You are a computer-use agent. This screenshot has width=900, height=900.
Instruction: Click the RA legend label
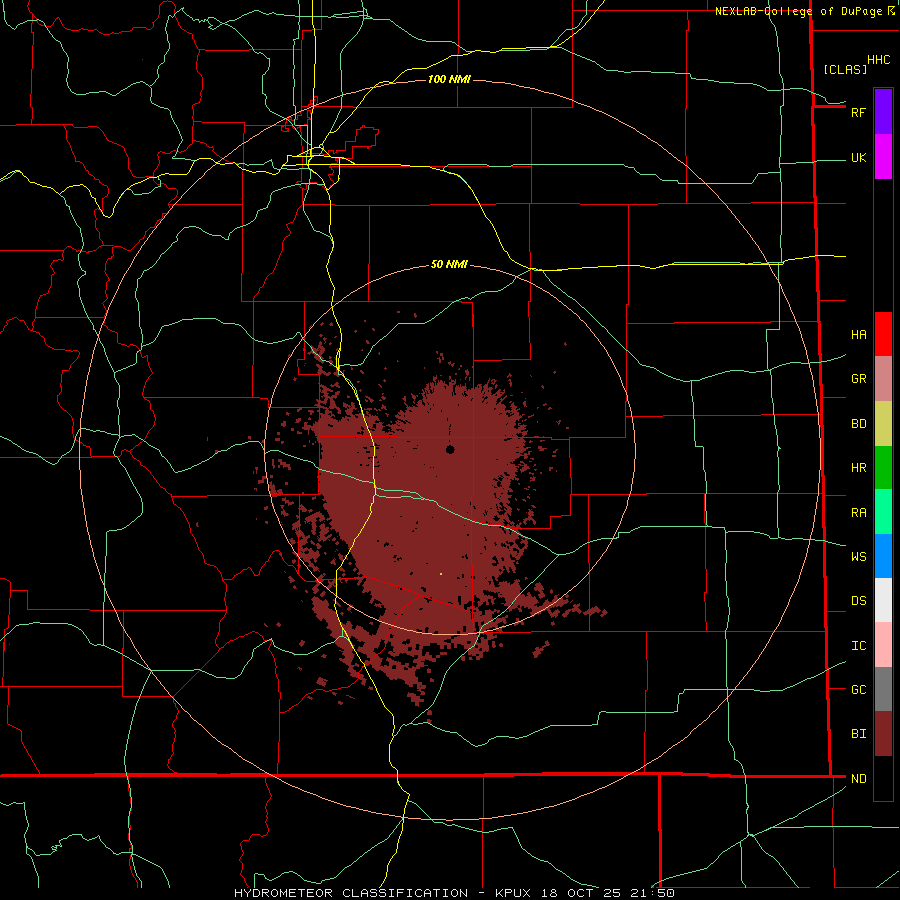[858, 513]
